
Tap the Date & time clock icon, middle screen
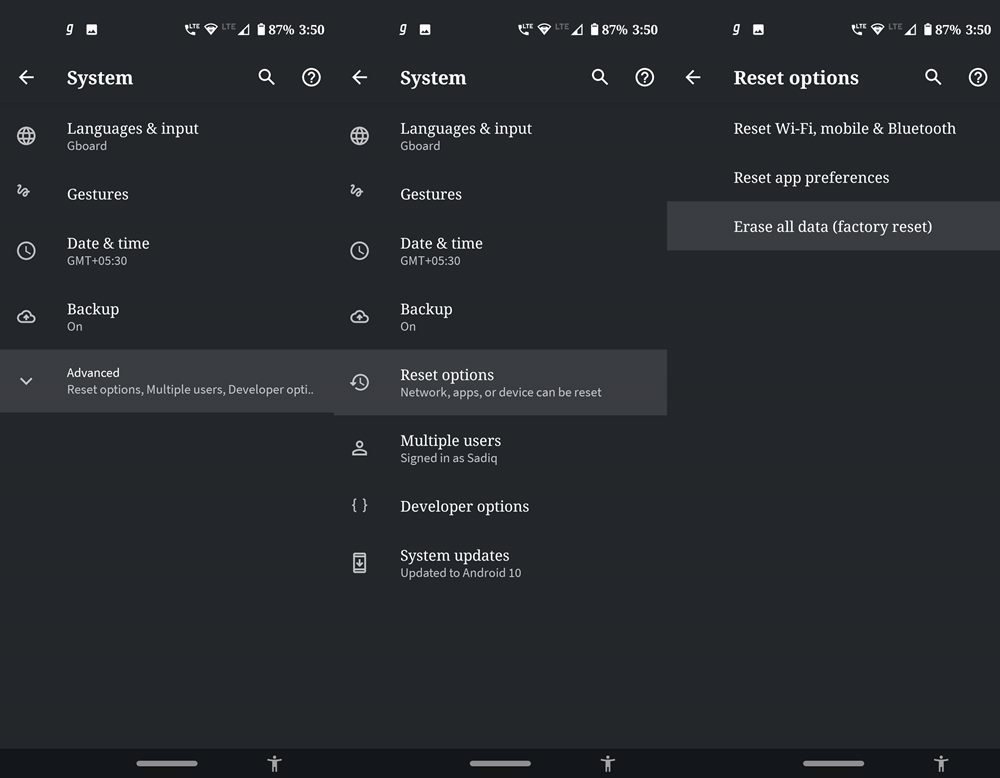coord(360,251)
